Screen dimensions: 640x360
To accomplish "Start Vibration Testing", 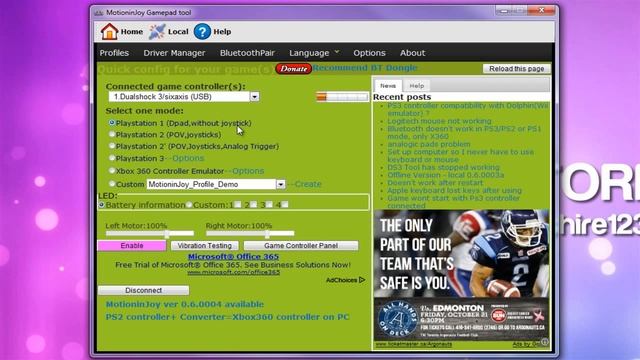I will pyautogui.click(x=204, y=245).
